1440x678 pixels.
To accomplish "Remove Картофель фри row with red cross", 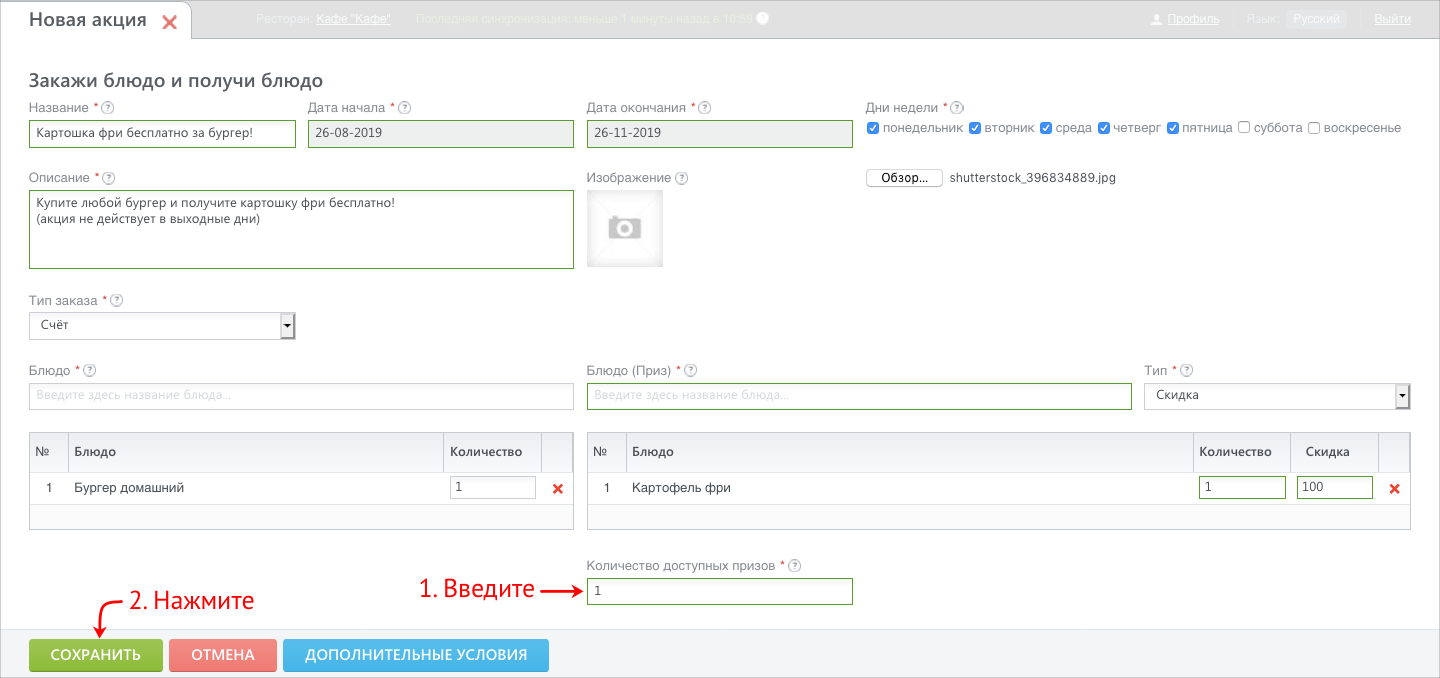I will 1394,489.
